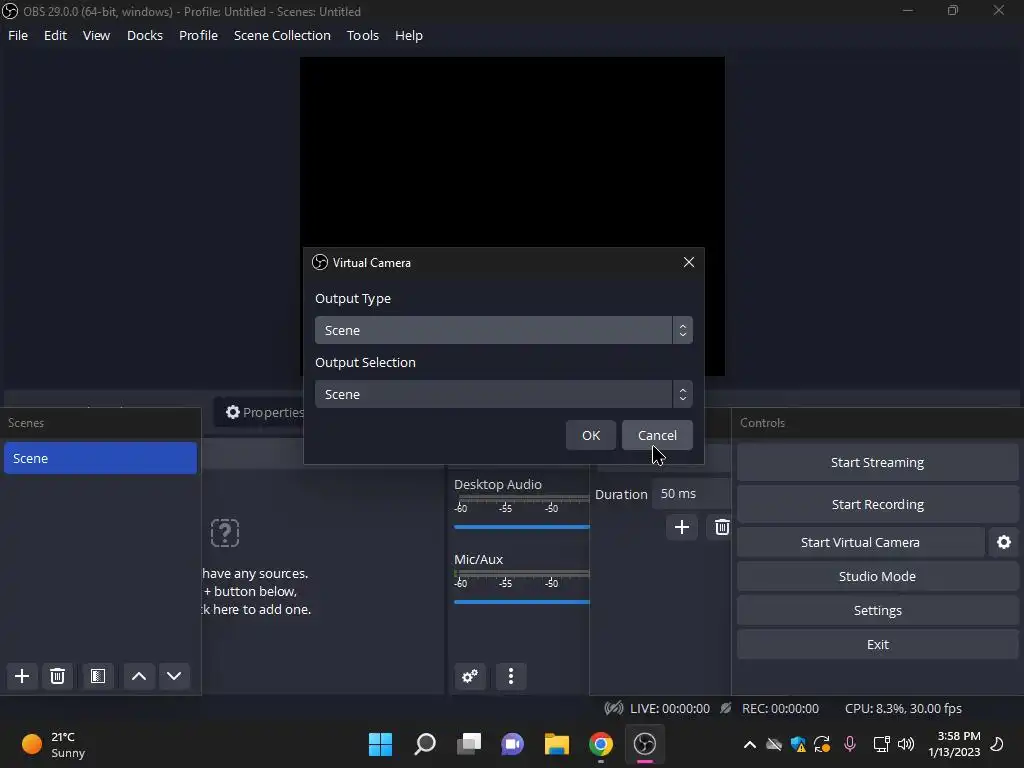Open volume control in system tray
The height and width of the screenshot is (768, 1024).
[x=906, y=744]
